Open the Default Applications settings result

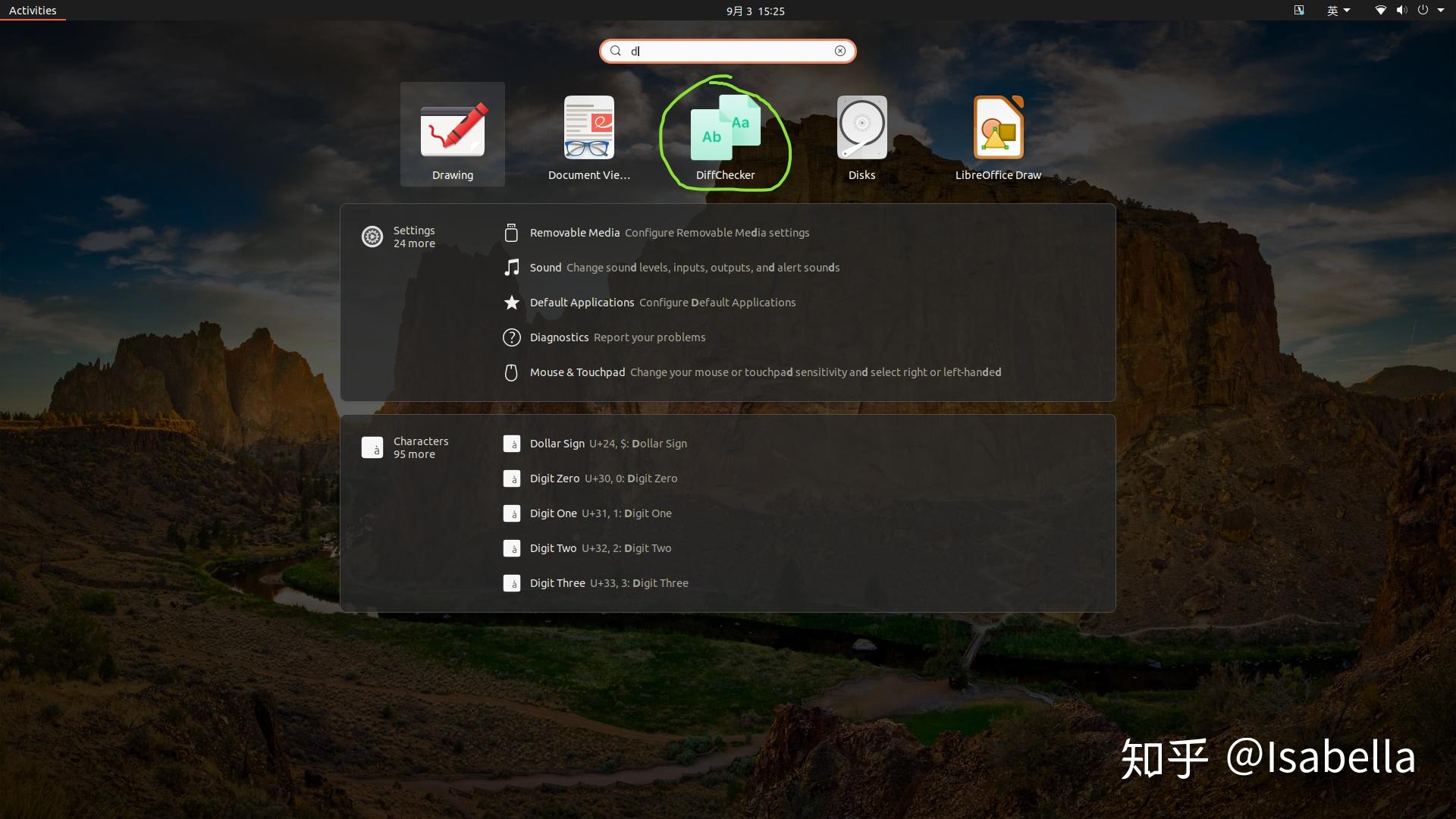(x=804, y=303)
